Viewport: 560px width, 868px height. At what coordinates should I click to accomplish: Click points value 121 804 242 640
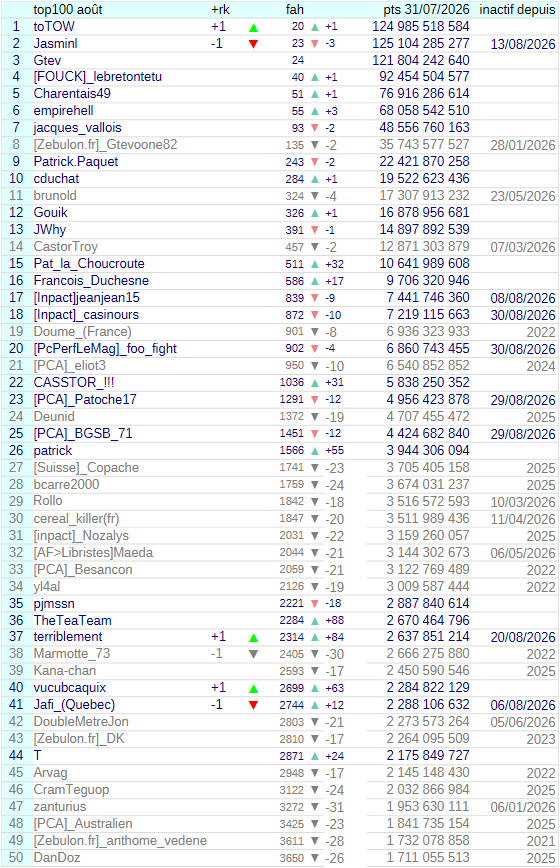pos(421,60)
